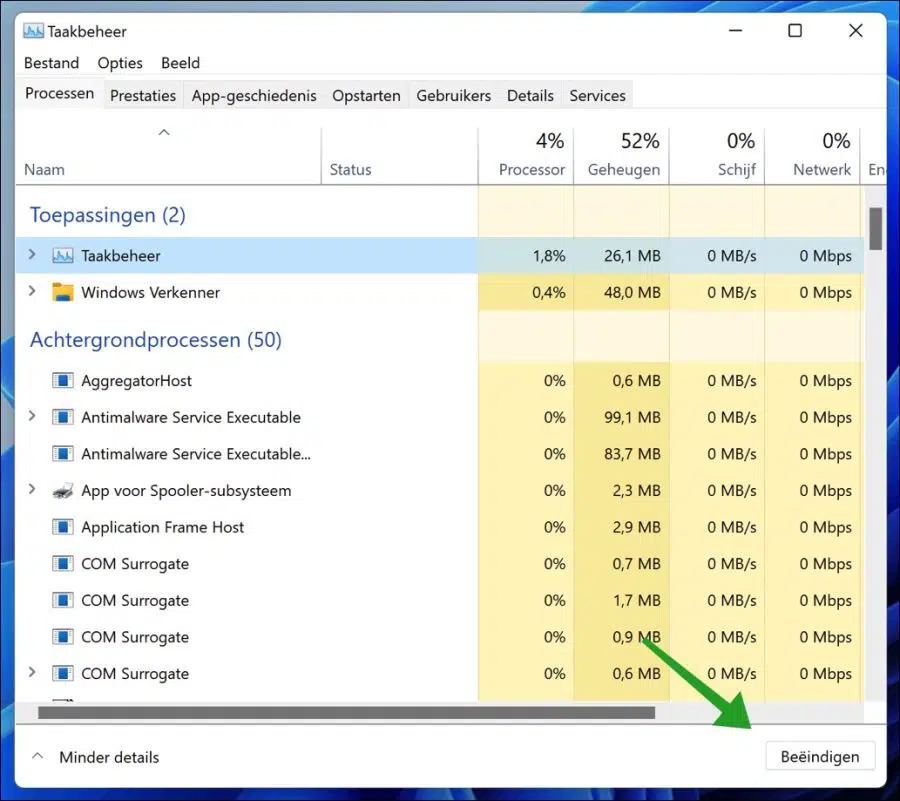Expand the Taakbeheer process row

pos(32,255)
